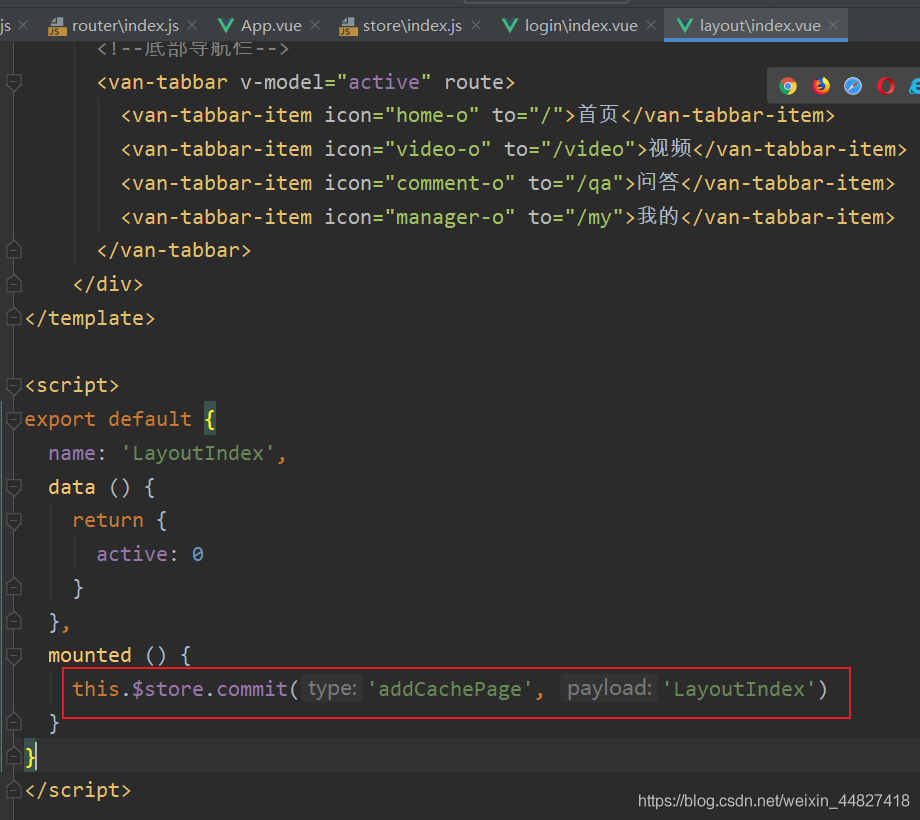Click the 'return' keyword
920x820 pixels.
(x=108, y=520)
